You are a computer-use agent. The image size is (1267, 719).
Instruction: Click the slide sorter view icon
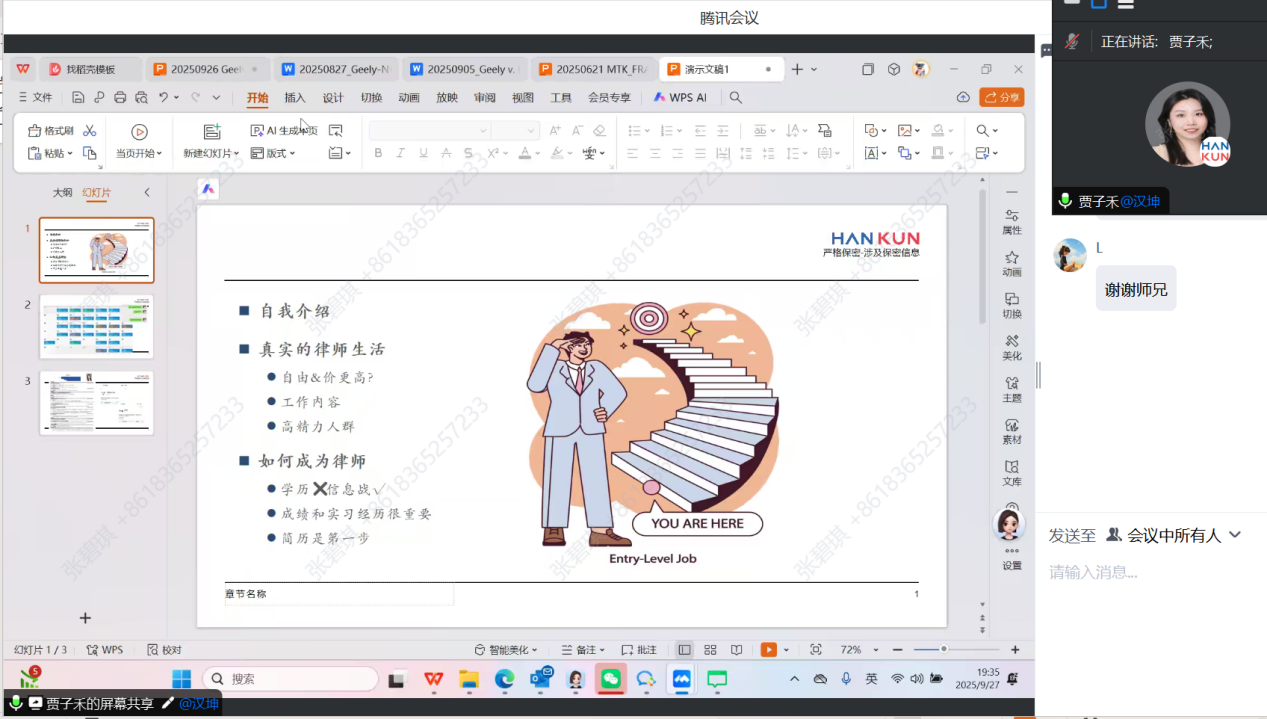[710, 650]
